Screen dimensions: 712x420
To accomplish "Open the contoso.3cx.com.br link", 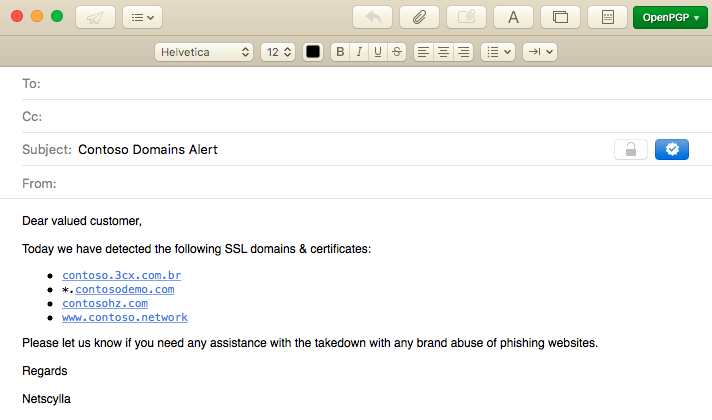I will coord(122,276).
